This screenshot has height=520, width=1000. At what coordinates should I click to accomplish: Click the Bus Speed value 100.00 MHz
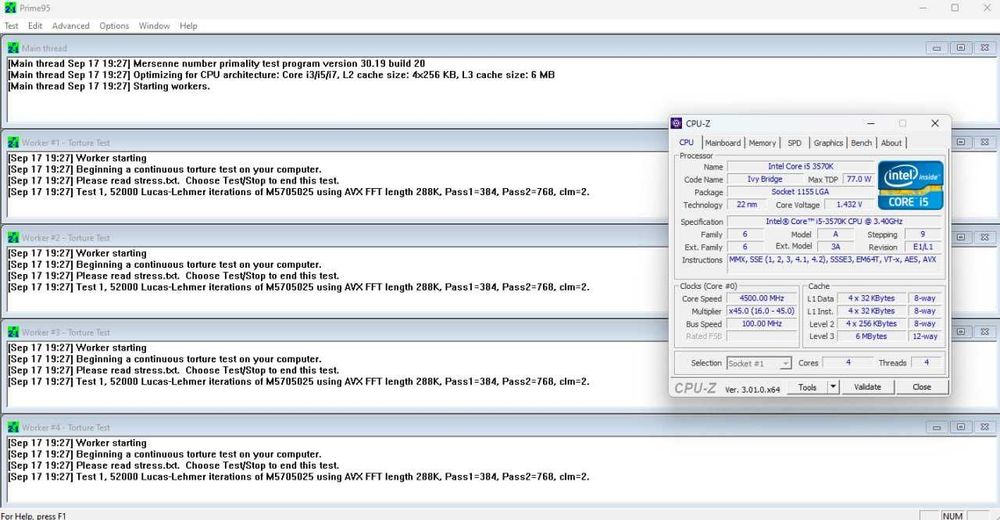[x=761, y=323]
